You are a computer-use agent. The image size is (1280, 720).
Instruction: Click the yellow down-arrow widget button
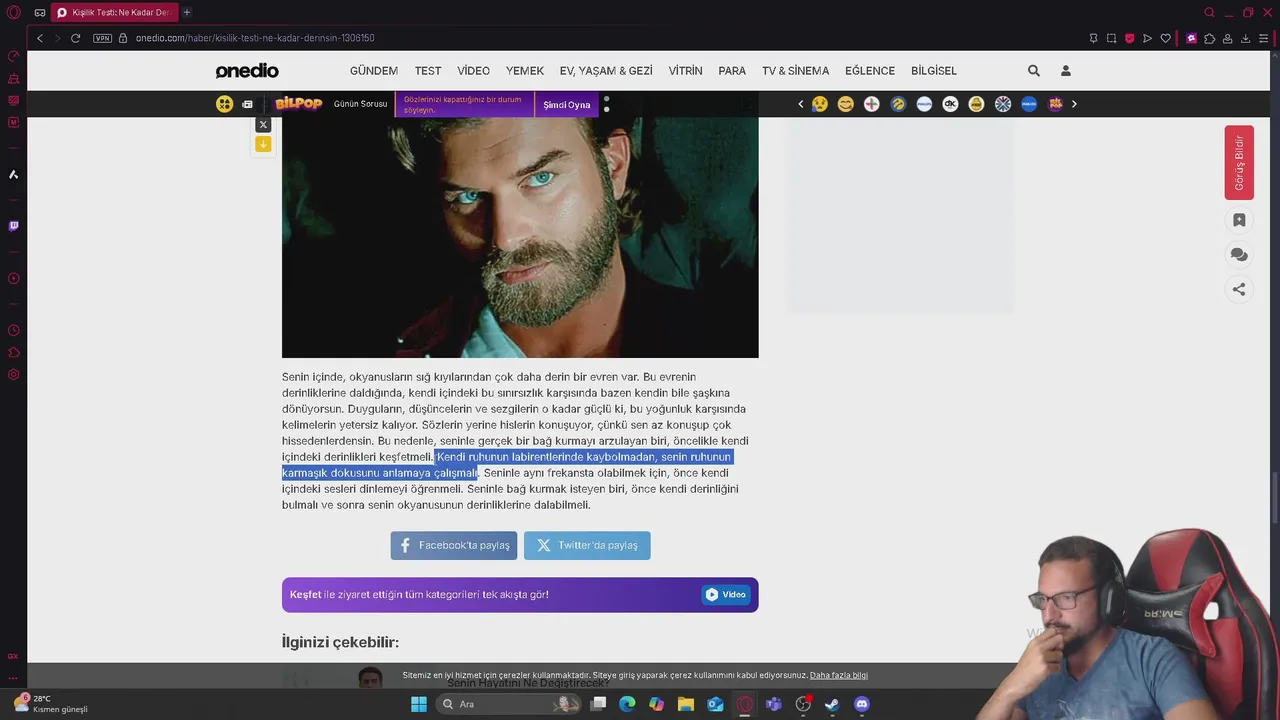[263, 144]
